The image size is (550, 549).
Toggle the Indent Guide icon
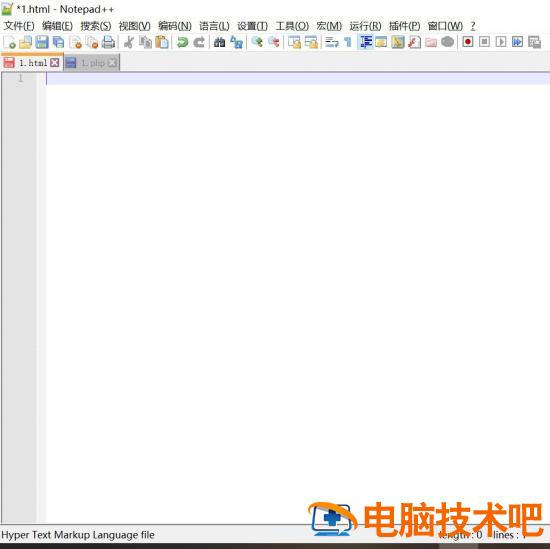click(365, 42)
